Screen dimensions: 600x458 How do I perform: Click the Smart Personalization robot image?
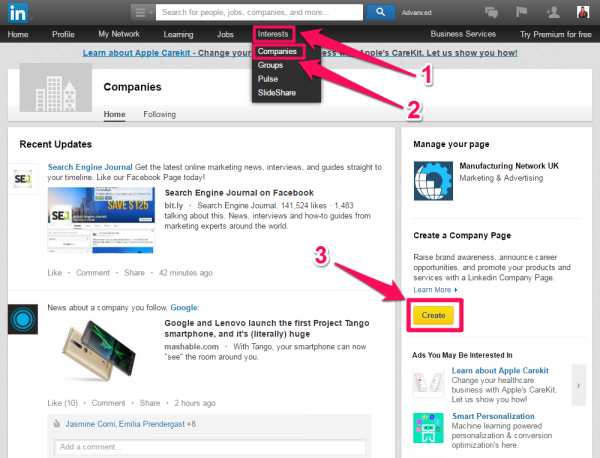[428, 428]
